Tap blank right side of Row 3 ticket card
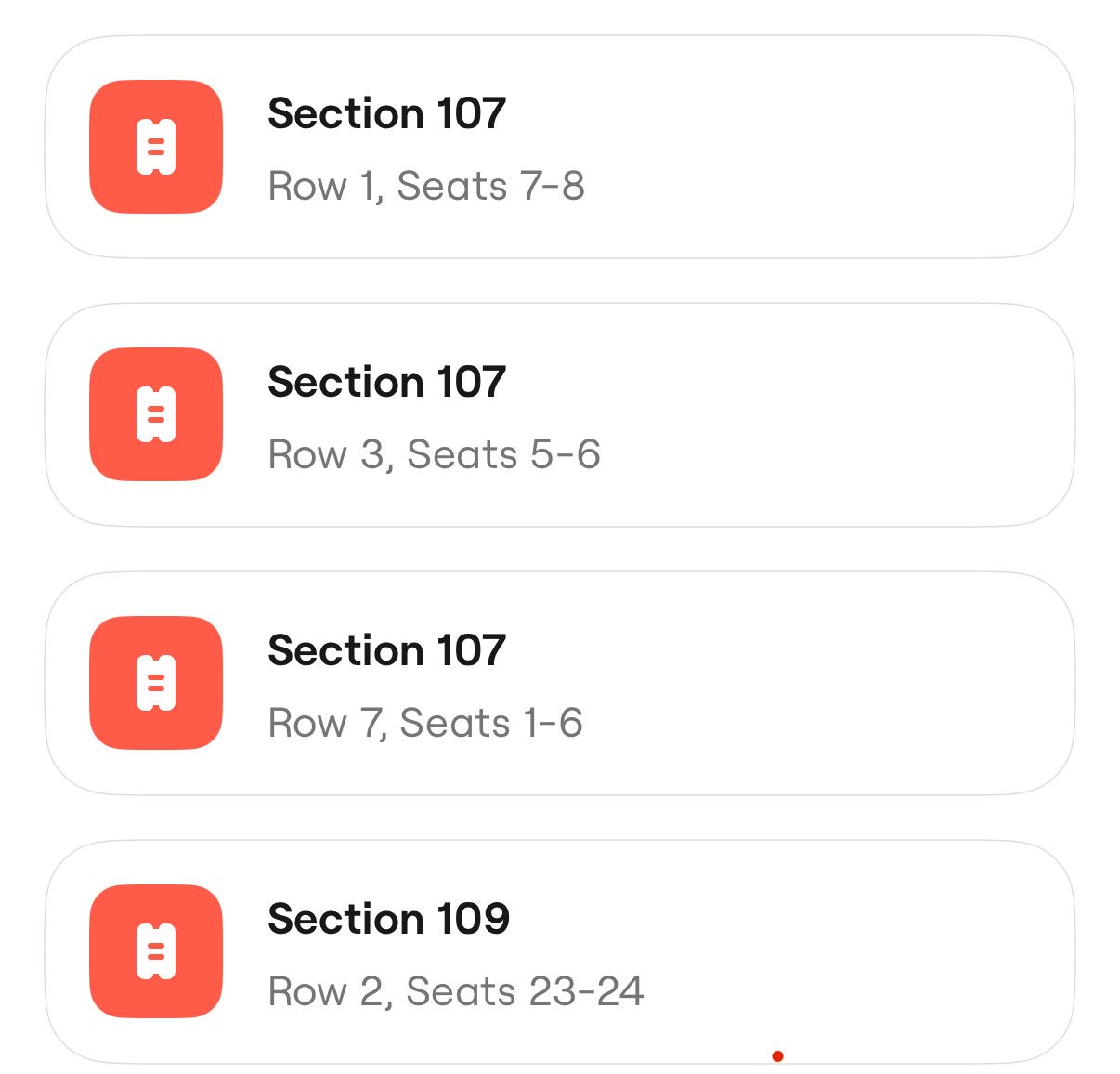The image size is (1120, 1074). click(x=882, y=414)
